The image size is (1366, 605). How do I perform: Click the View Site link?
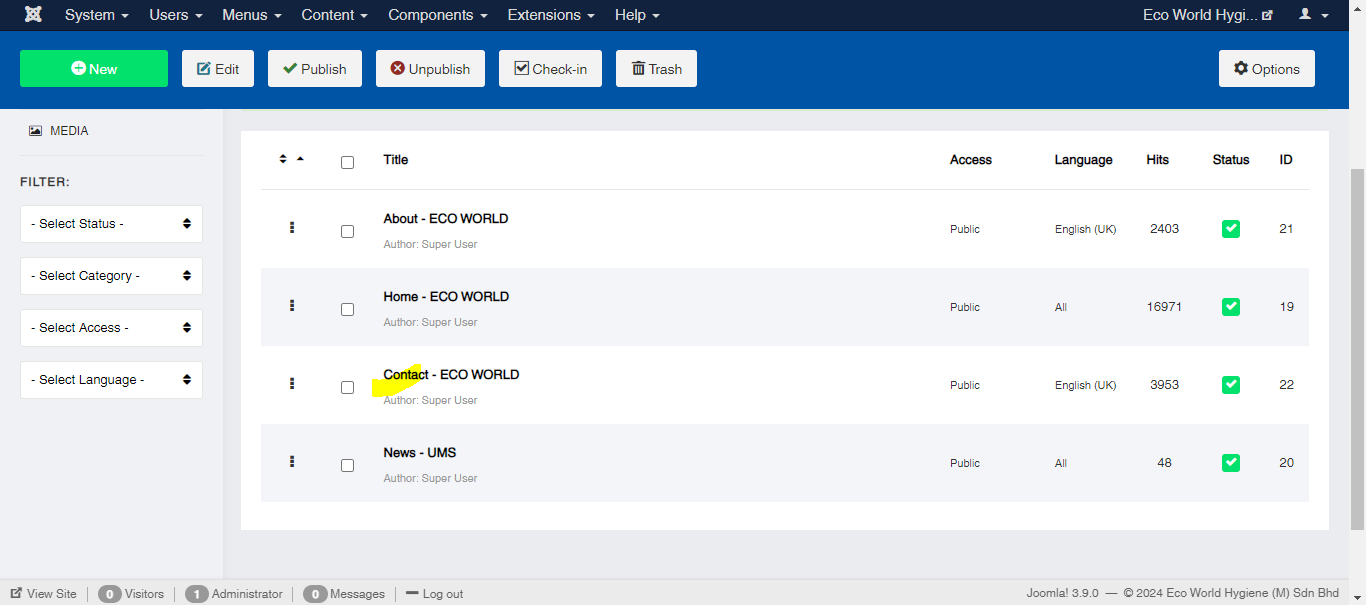(x=44, y=593)
